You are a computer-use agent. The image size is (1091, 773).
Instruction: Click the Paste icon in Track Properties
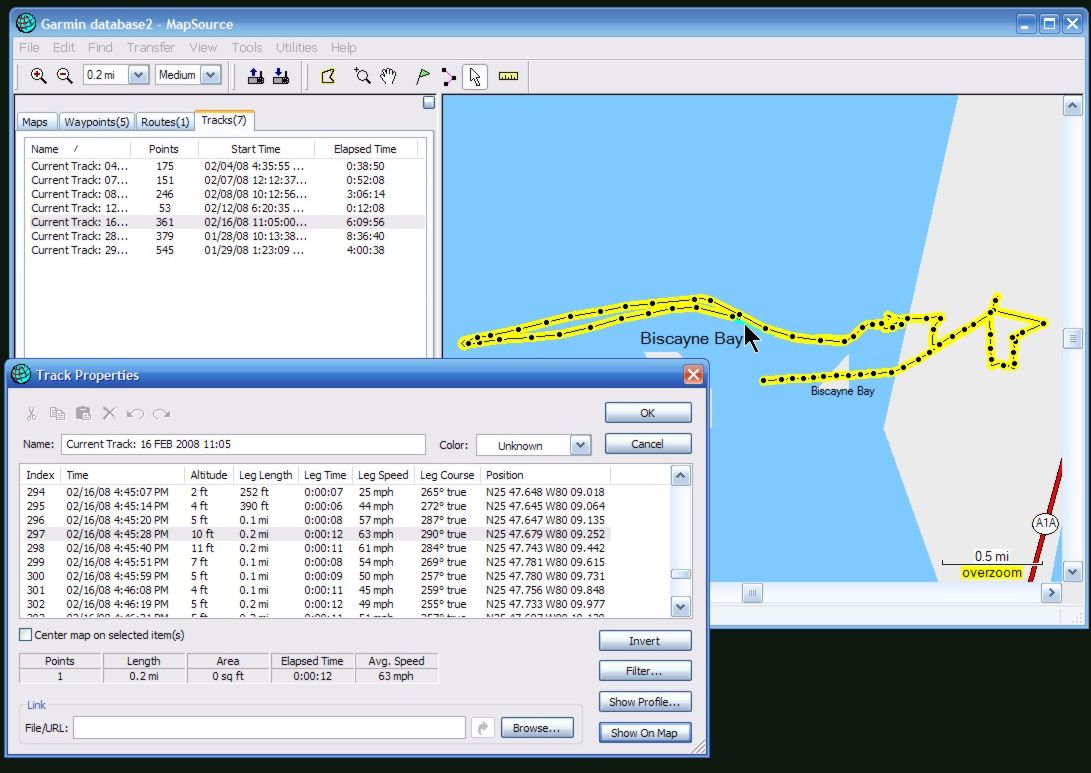pyautogui.click(x=83, y=413)
